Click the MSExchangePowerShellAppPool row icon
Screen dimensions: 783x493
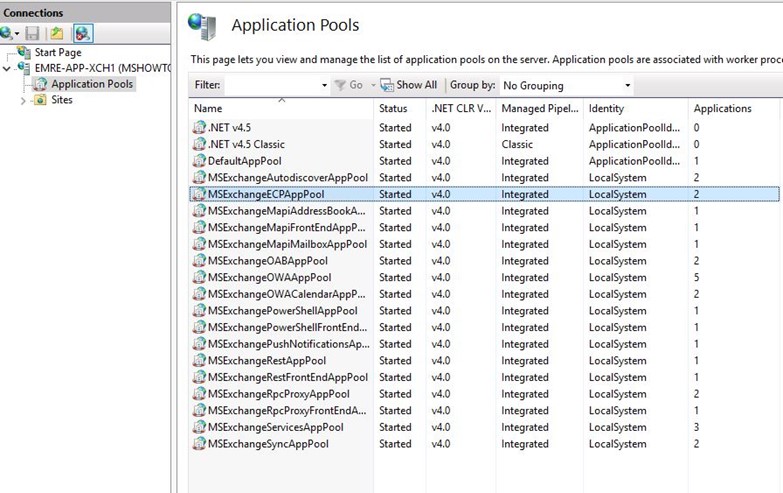click(199, 311)
